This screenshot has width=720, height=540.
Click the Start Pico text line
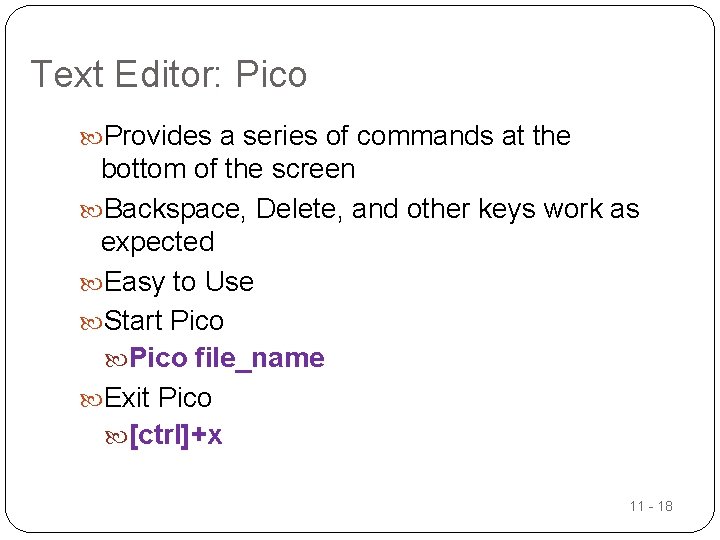point(164,321)
